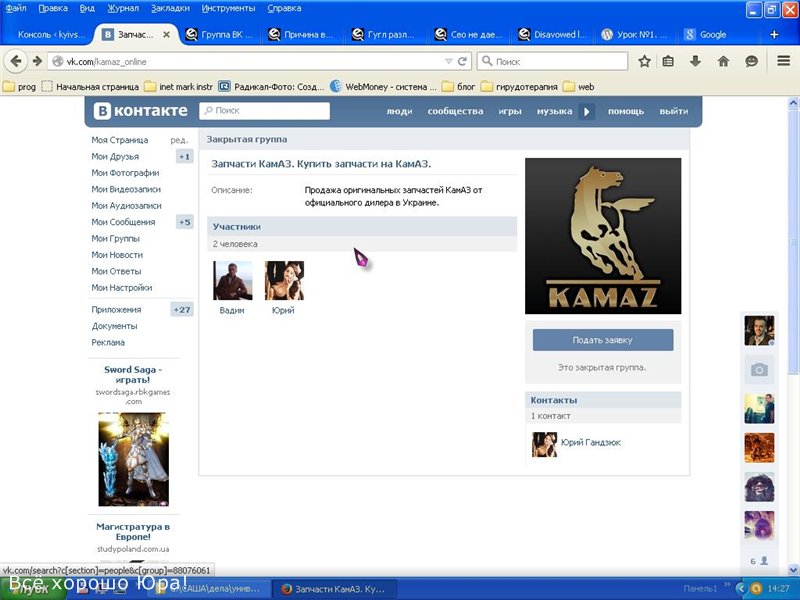Switch to the Группа ВК tab
Viewport: 800px width, 600px height.
click(x=220, y=35)
